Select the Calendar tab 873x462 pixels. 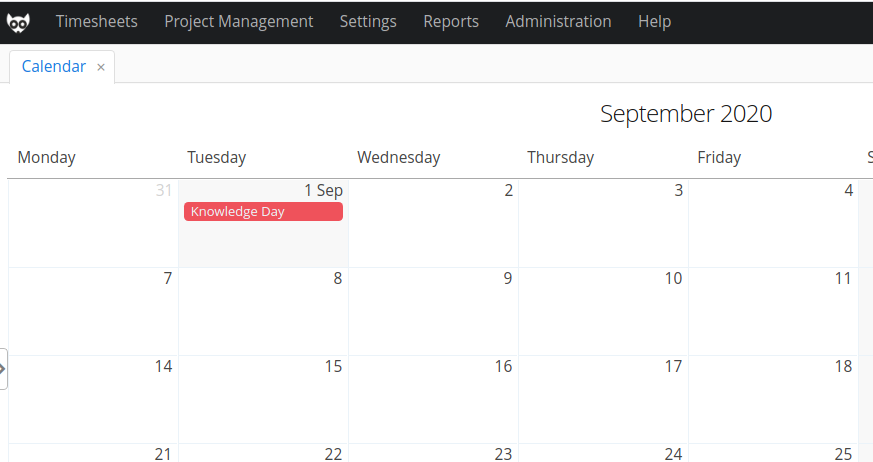coord(53,66)
